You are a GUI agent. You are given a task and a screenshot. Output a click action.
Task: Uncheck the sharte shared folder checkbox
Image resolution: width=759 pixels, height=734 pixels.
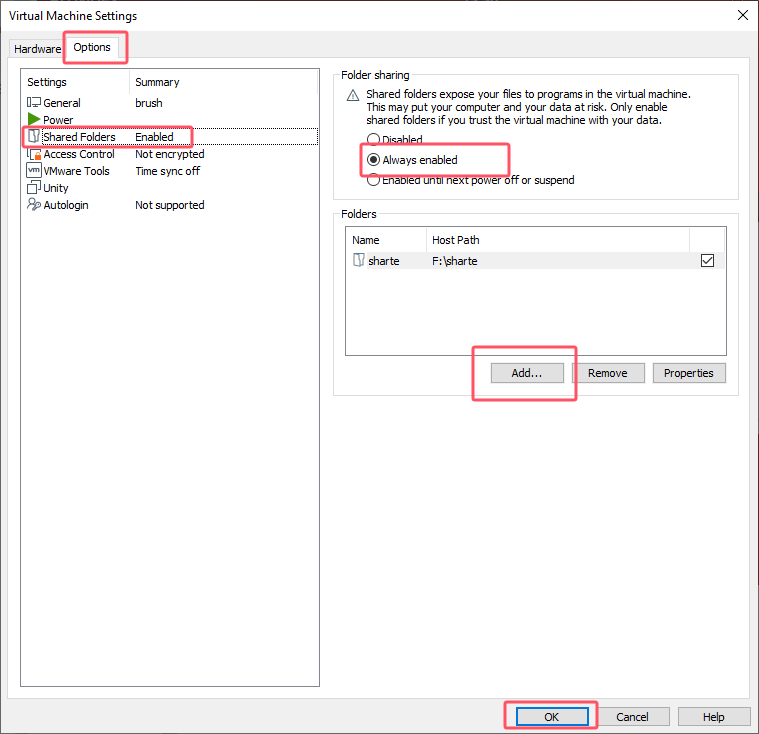tap(708, 261)
